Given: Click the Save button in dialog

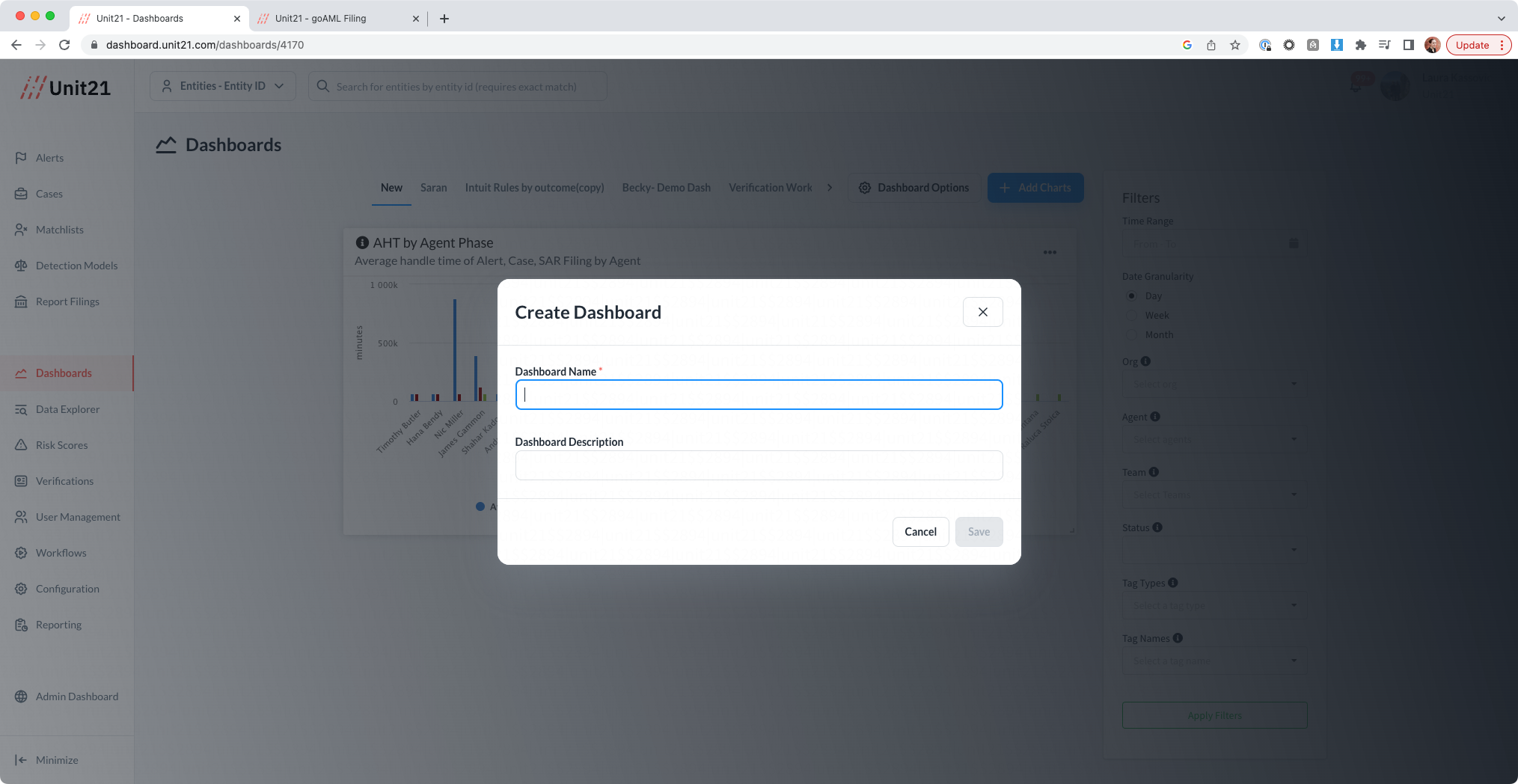Looking at the screenshot, I should pos(979,532).
